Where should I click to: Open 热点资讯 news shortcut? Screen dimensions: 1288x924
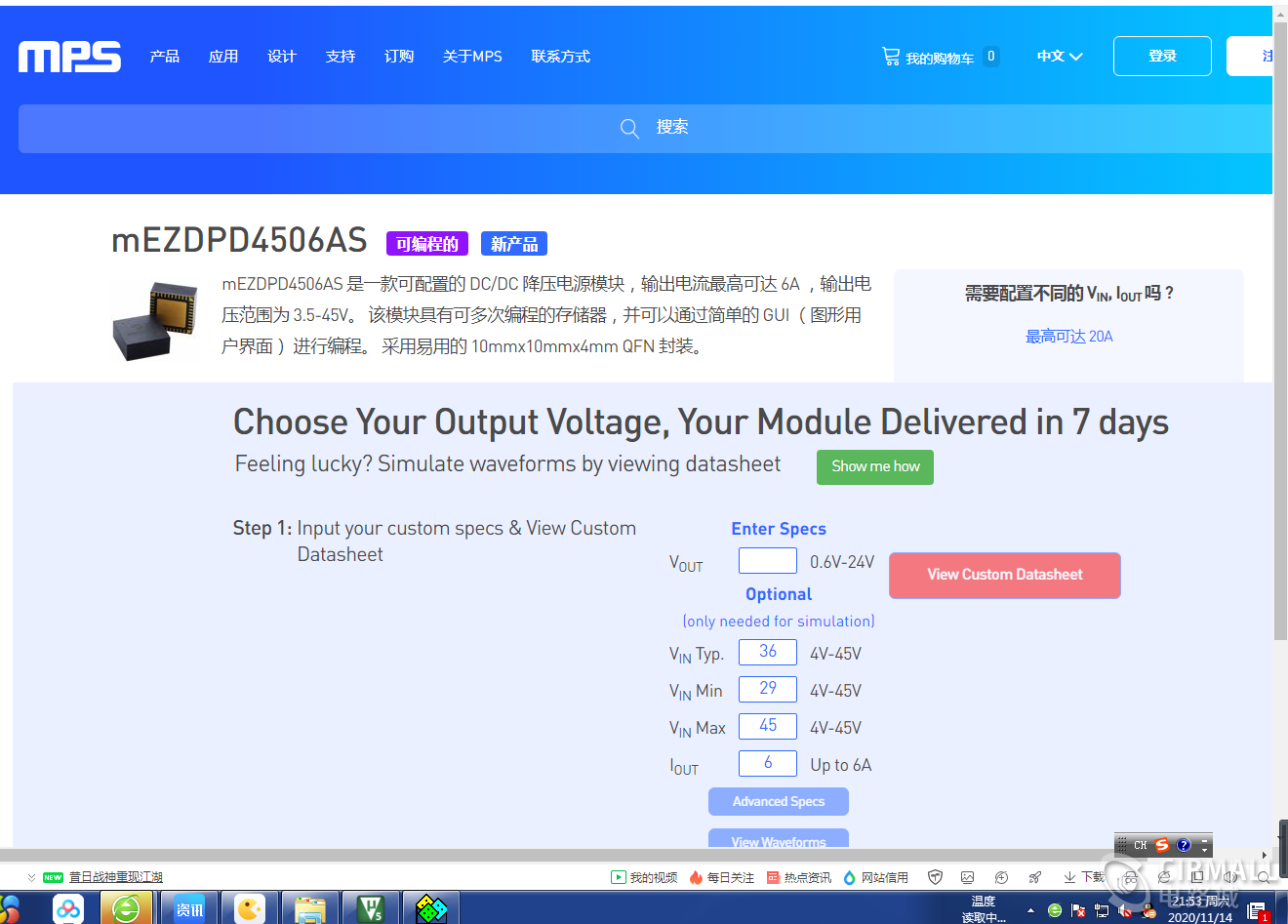pos(799,877)
